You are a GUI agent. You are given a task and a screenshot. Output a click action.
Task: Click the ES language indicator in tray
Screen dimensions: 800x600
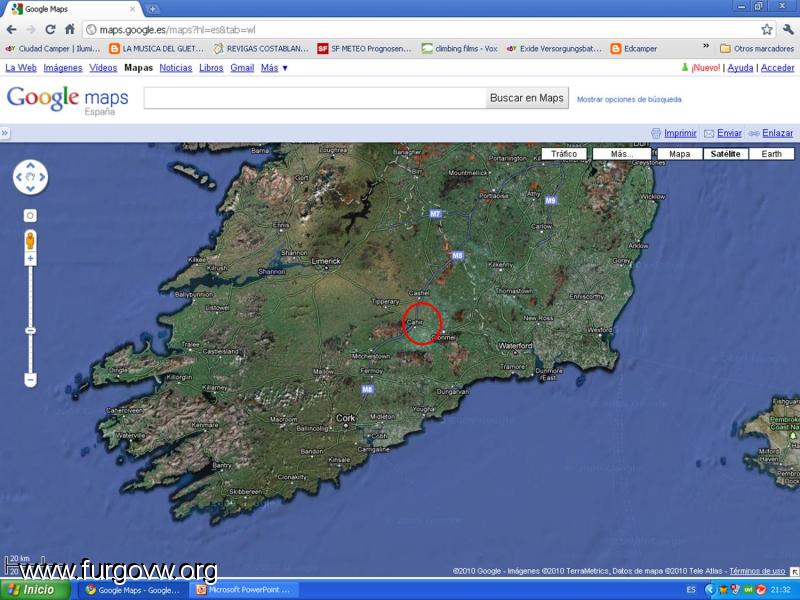(x=691, y=590)
